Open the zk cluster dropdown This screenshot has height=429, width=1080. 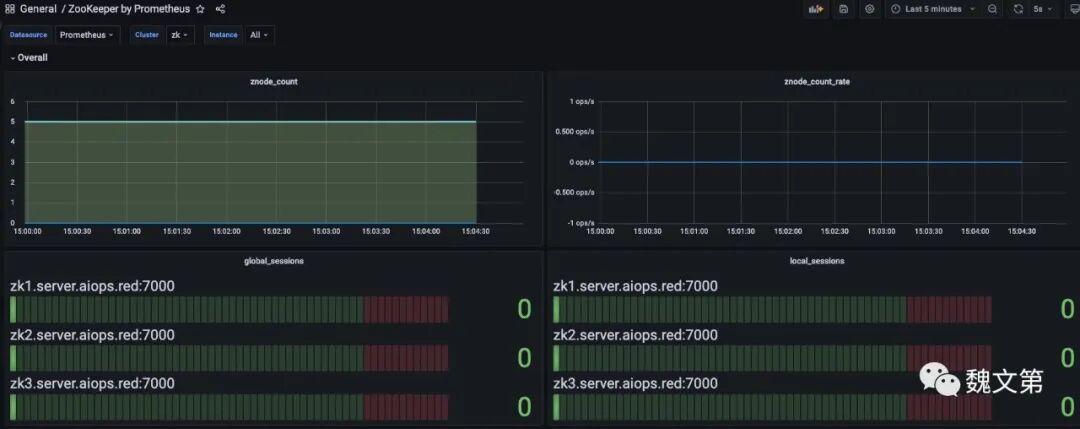click(180, 34)
